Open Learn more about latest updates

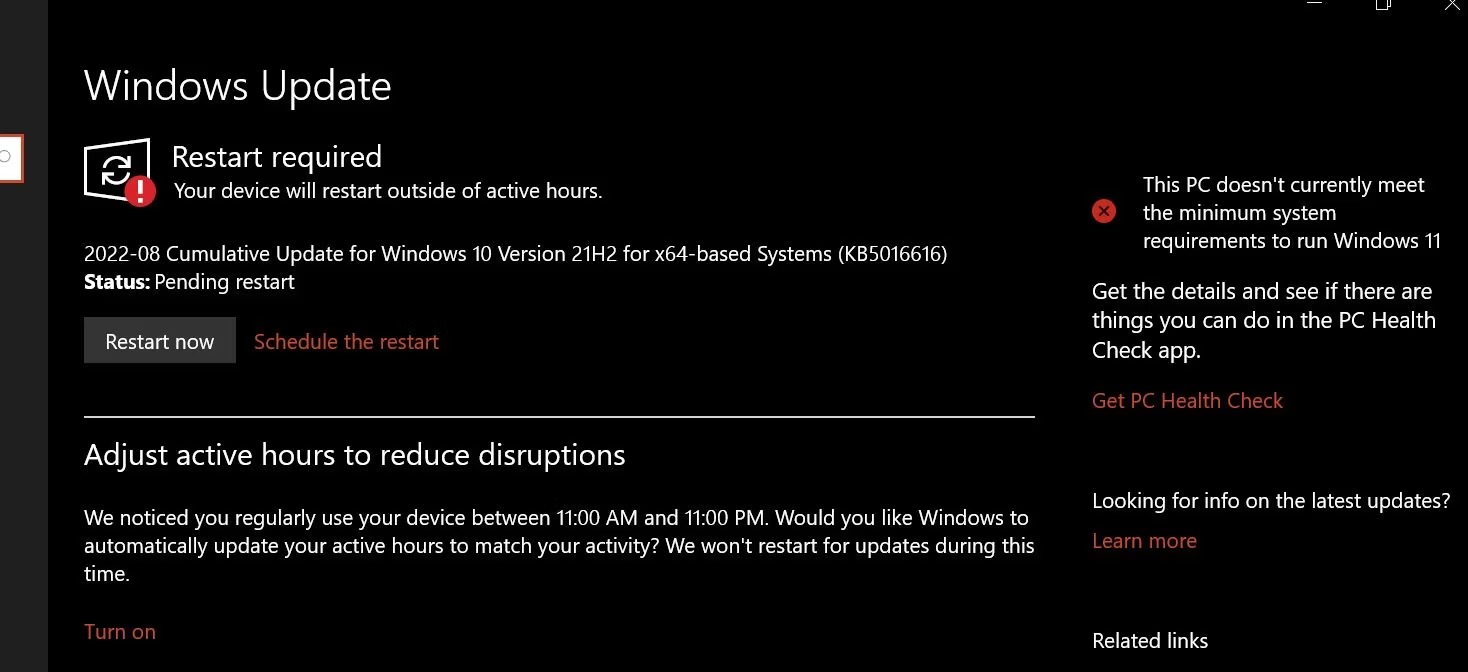1144,540
